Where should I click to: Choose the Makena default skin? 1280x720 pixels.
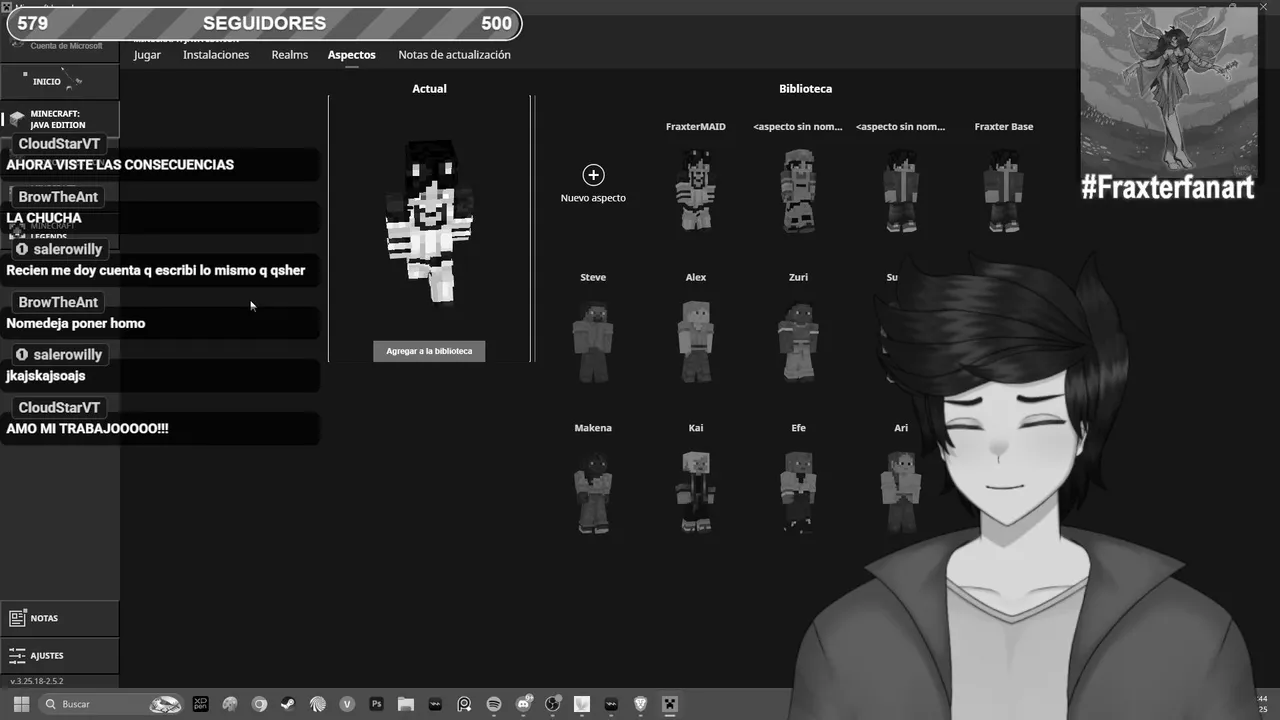593,491
